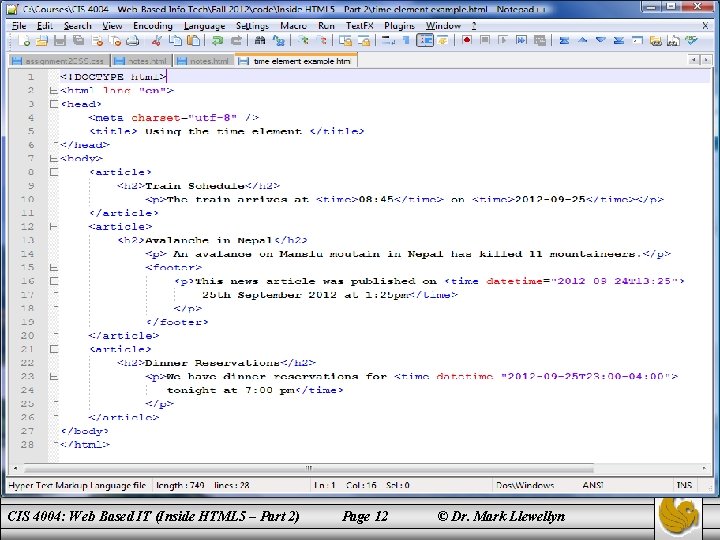The width and height of the screenshot is (720, 540).
Task: Click the Synchronize horizontal scrolling icon
Action: pyautogui.click(x=364, y=41)
